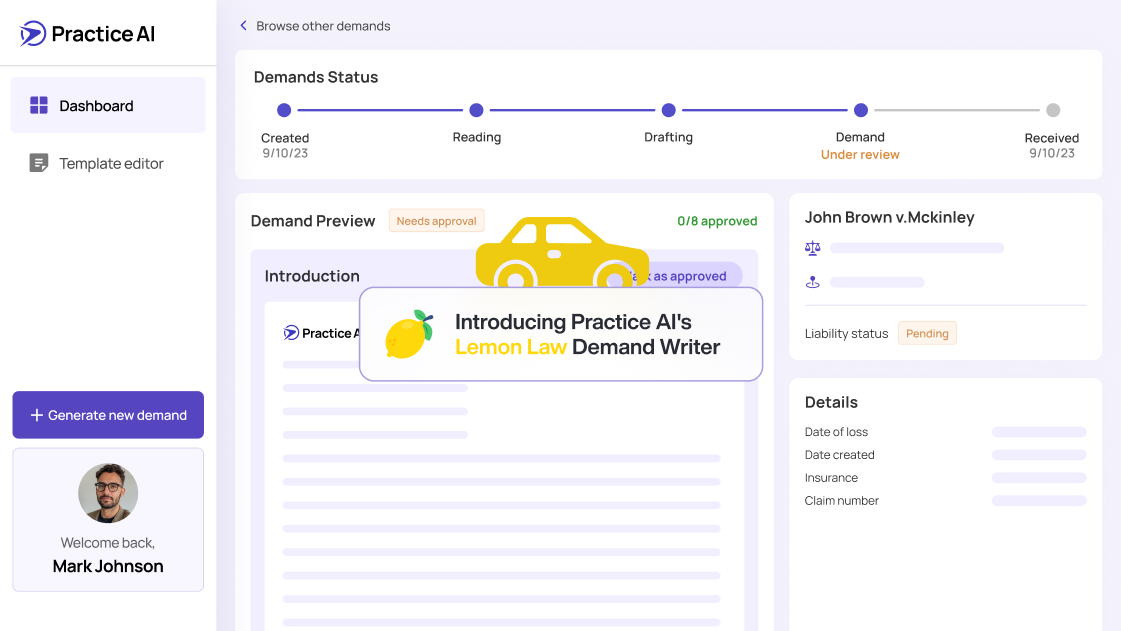This screenshot has height=631, width=1121.
Task: Click the lemon icon in the banner
Action: pos(410,334)
